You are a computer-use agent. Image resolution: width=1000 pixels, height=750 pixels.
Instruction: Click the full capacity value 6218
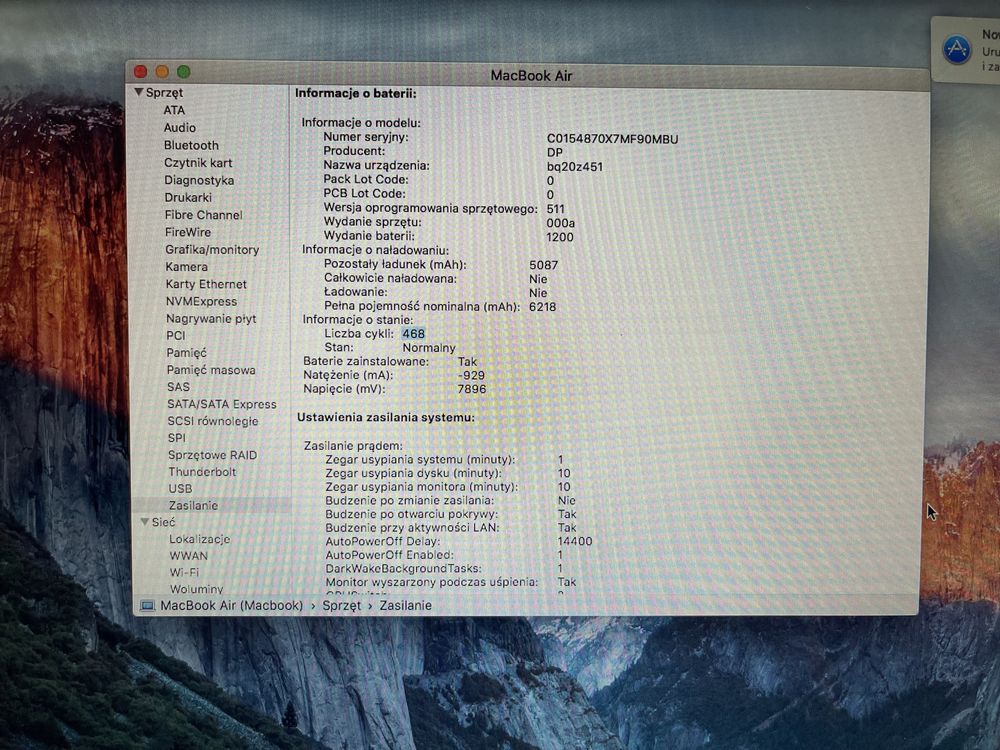(x=543, y=307)
